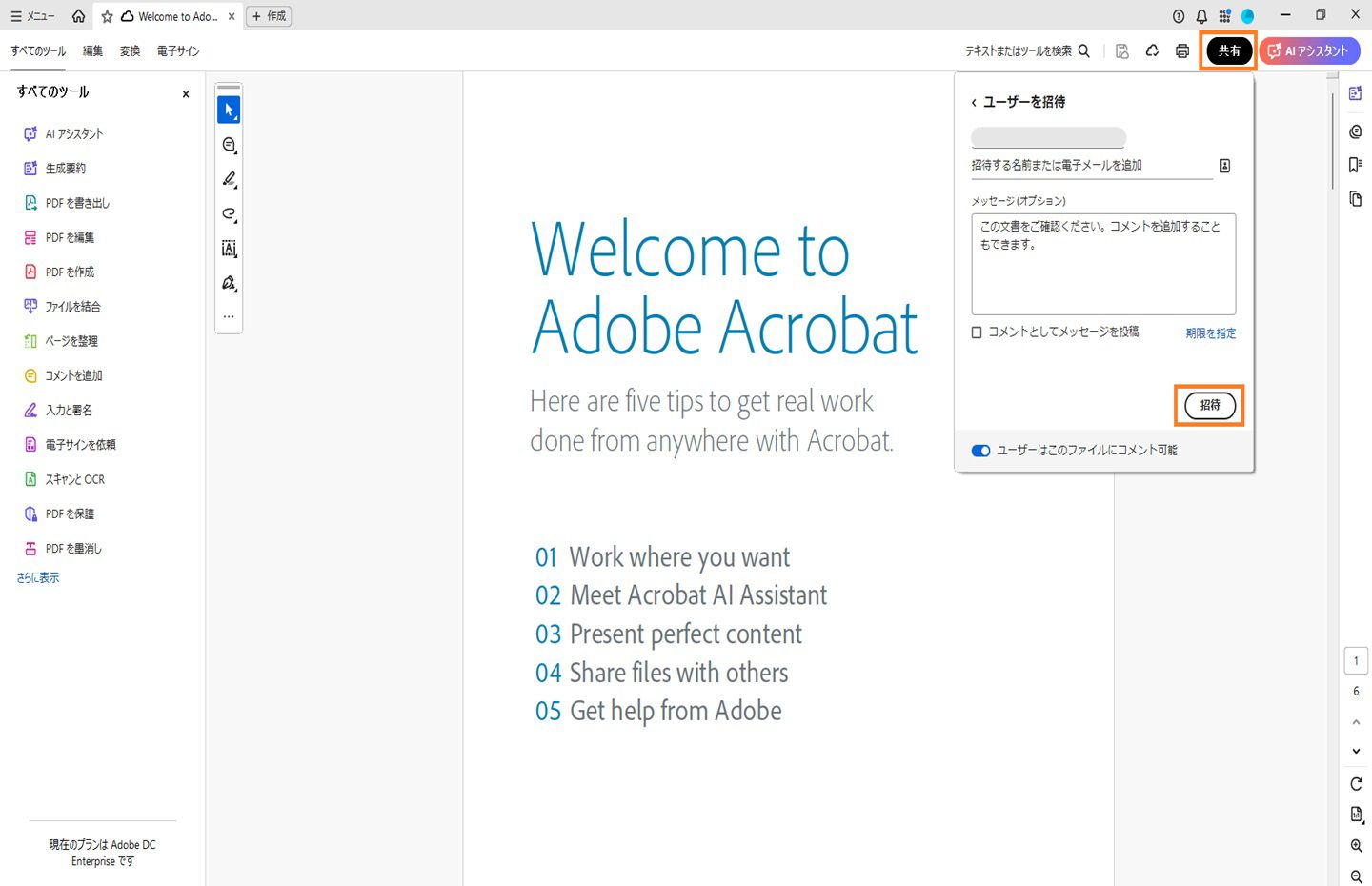Viewport: 1372px width, 886px height.
Task: Select the signature pen tool
Action: pos(229,283)
